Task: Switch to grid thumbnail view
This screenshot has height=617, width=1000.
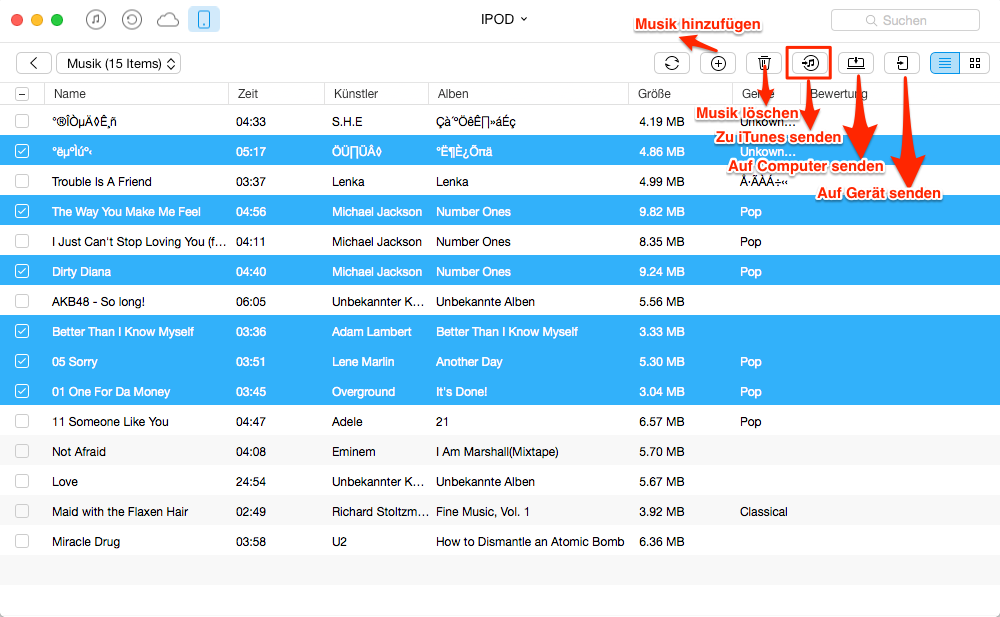Action: [974, 63]
